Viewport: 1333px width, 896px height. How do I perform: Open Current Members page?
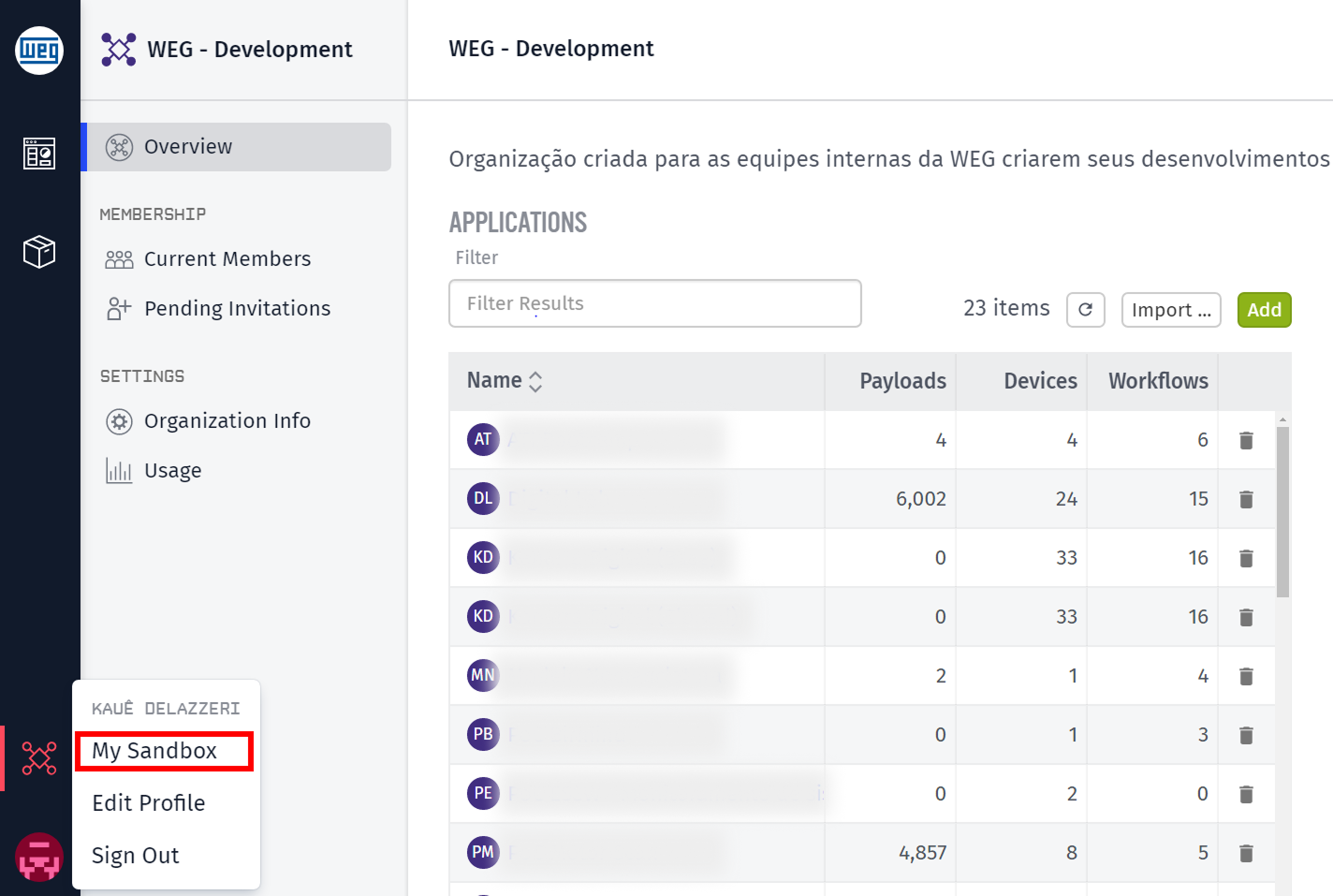pyautogui.click(x=227, y=259)
